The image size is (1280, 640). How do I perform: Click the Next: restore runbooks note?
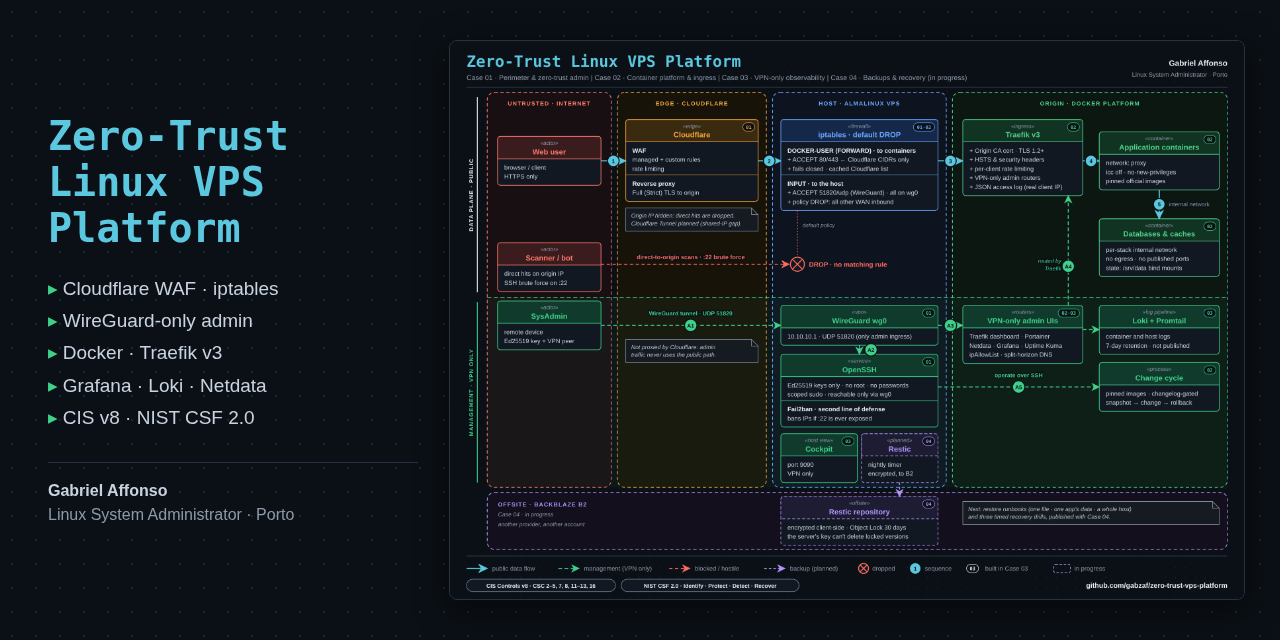coord(1091,513)
